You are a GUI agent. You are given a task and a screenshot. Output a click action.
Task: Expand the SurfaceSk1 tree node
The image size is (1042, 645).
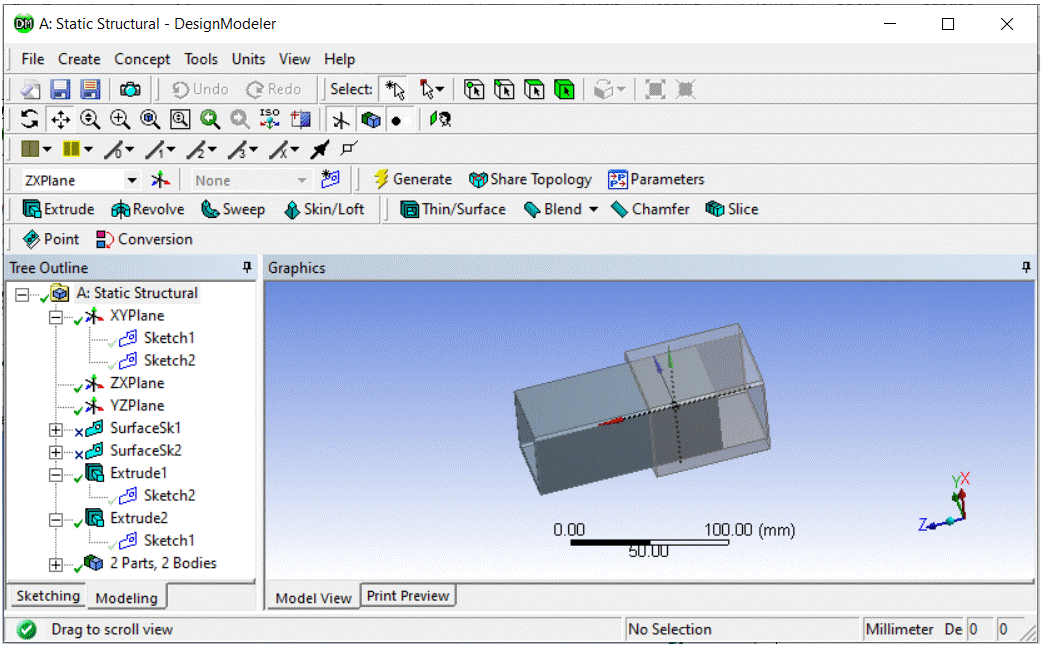click(56, 430)
